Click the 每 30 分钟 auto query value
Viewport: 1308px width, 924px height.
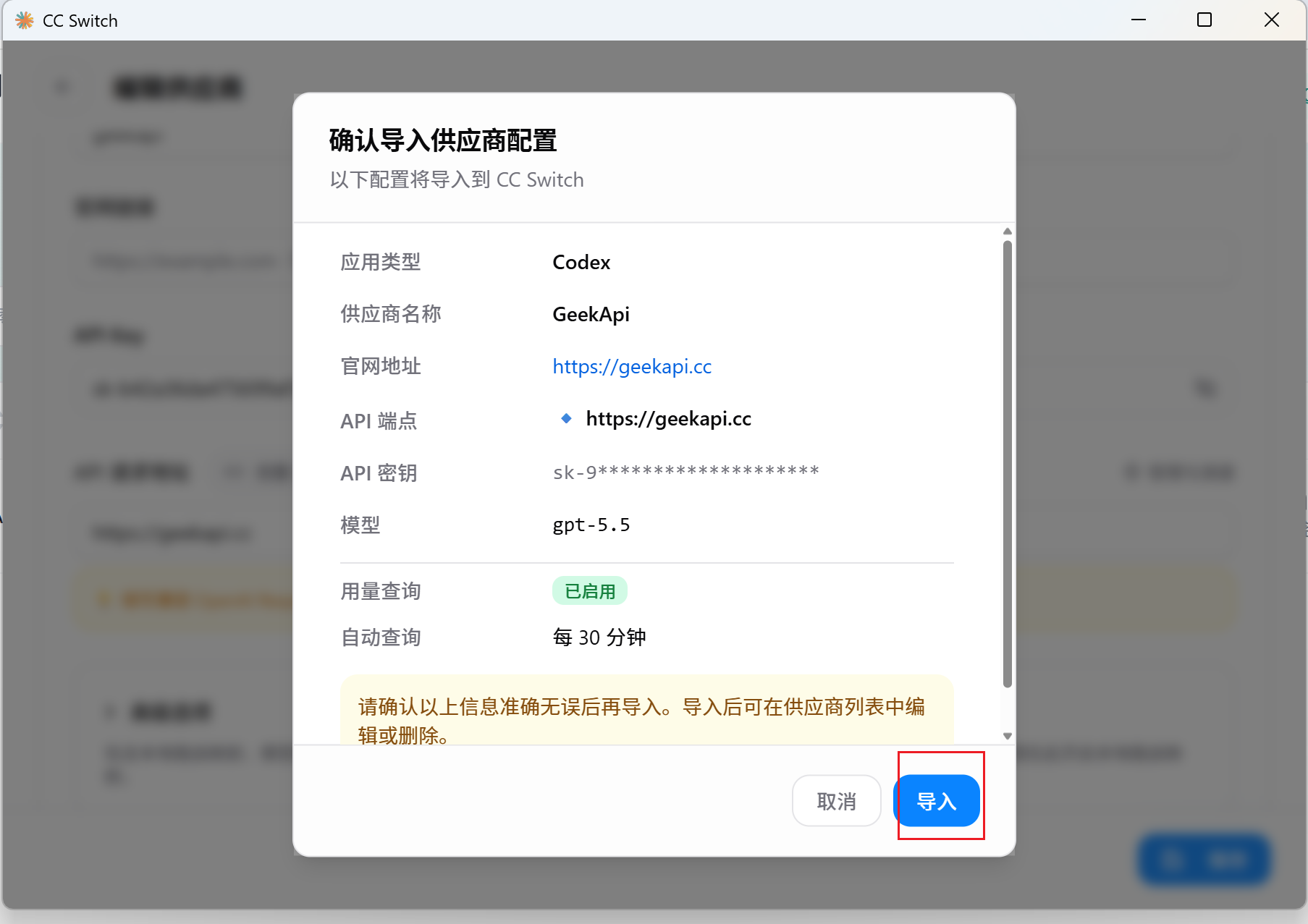(599, 637)
